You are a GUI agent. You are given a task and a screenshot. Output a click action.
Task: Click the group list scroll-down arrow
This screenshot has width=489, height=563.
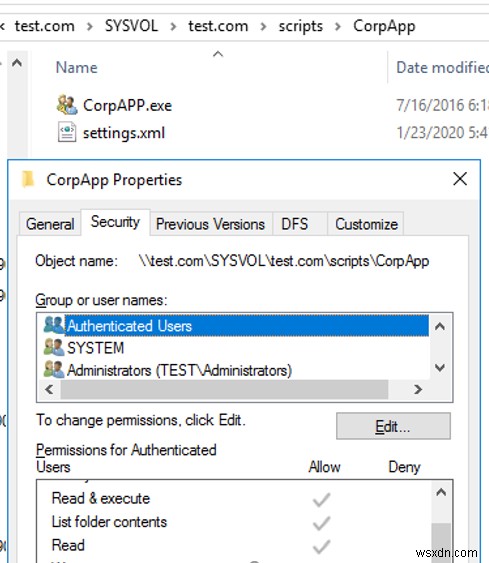tap(440, 368)
